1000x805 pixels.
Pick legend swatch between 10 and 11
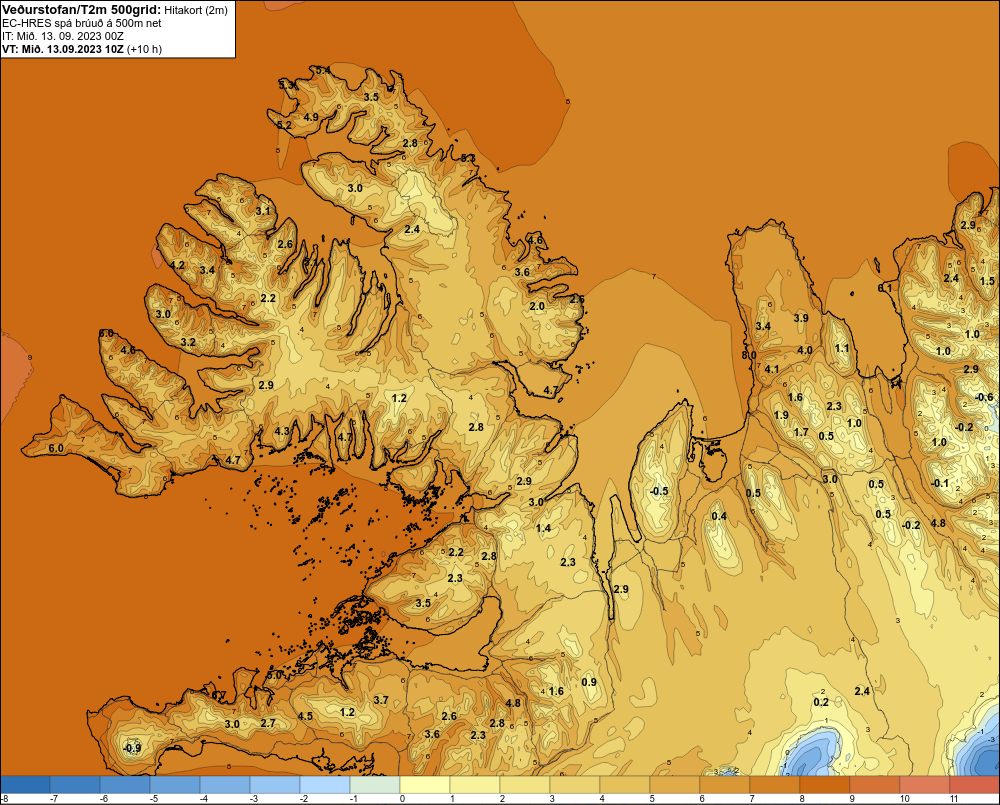pos(925,785)
